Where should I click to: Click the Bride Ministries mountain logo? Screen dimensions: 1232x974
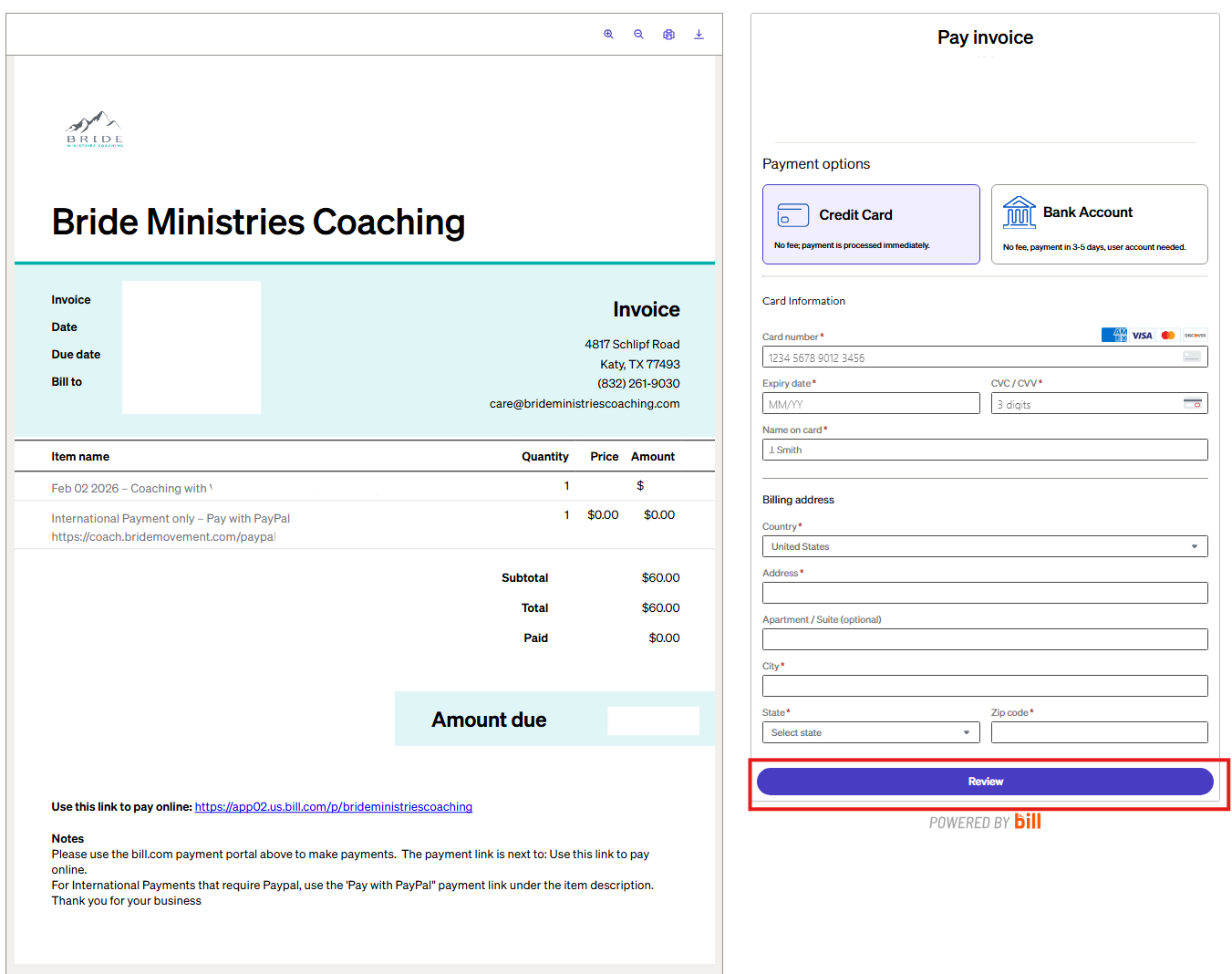pyautogui.click(x=95, y=129)
